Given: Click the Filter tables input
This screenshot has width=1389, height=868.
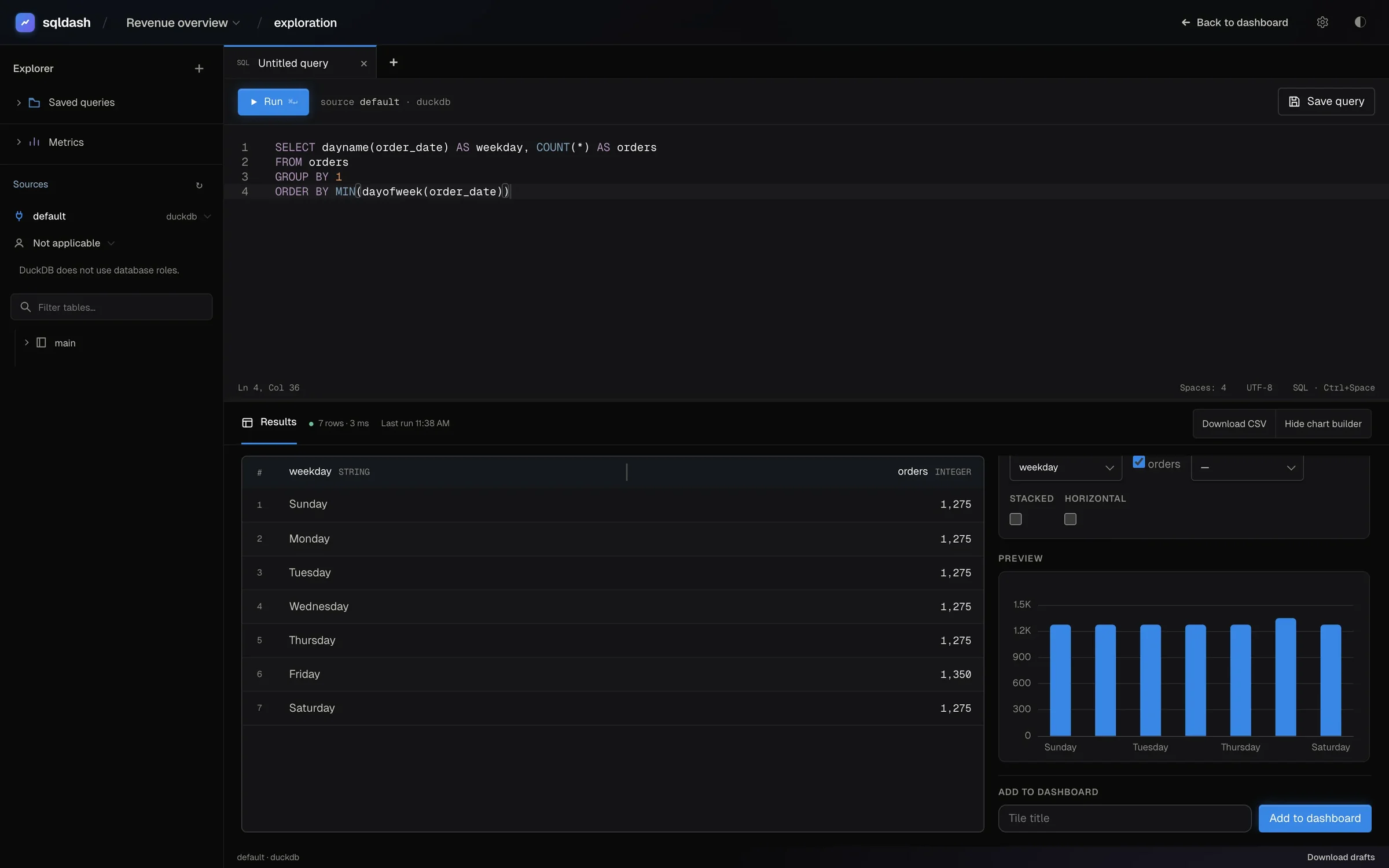Looking at the screenshot, I should pos(112,307).
